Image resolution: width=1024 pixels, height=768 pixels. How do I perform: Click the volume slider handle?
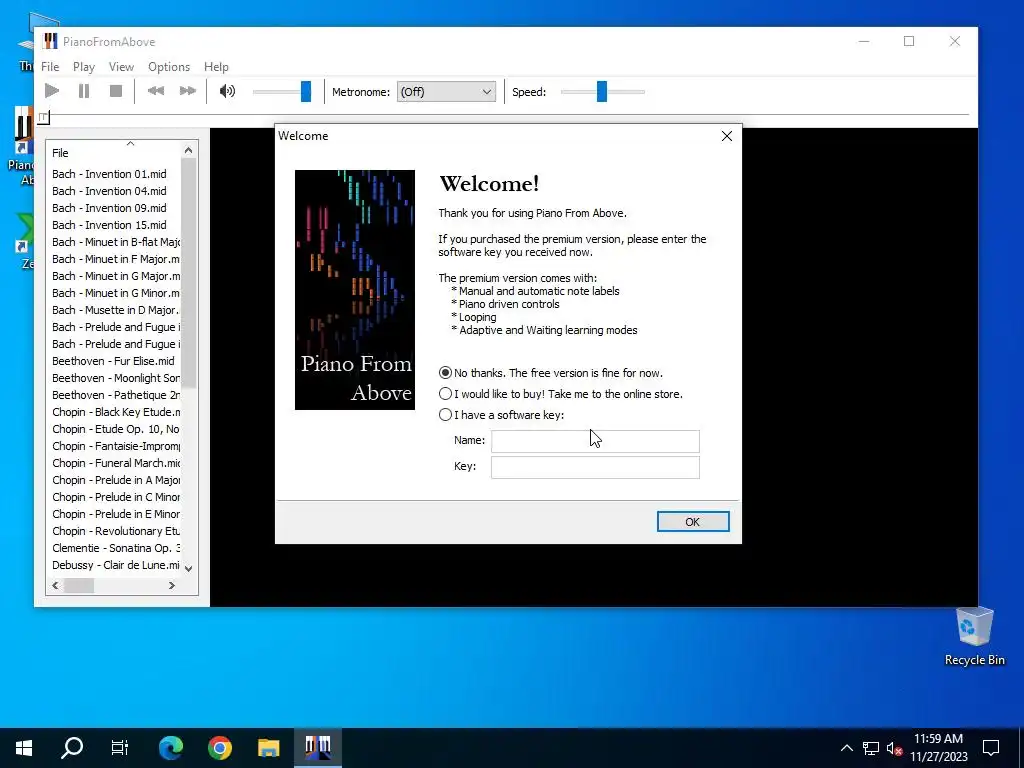tap(306, 91)
